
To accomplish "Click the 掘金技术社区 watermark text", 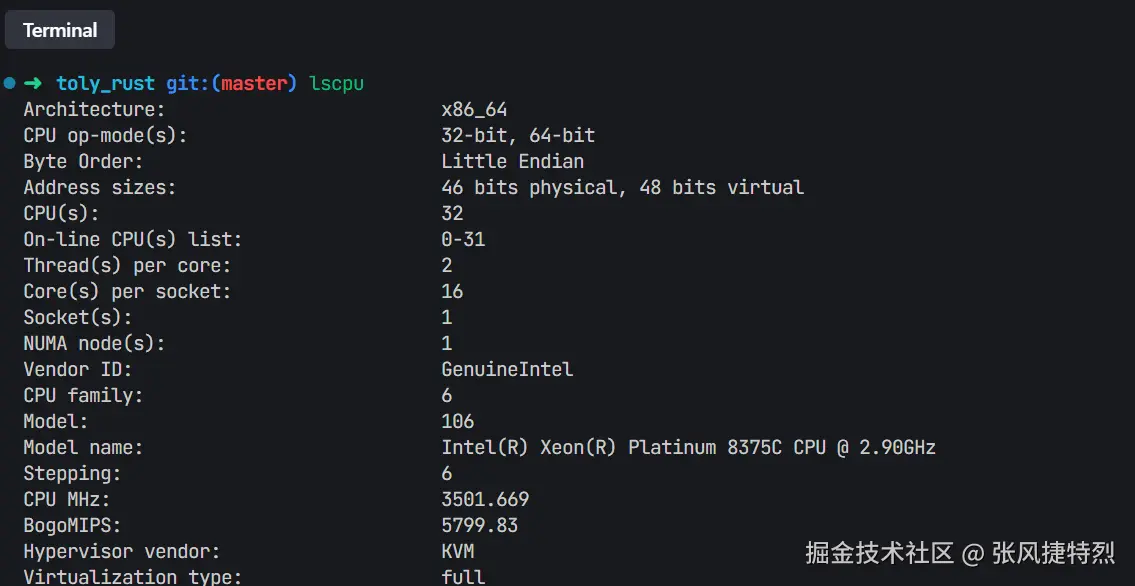I will click(880, 552).
